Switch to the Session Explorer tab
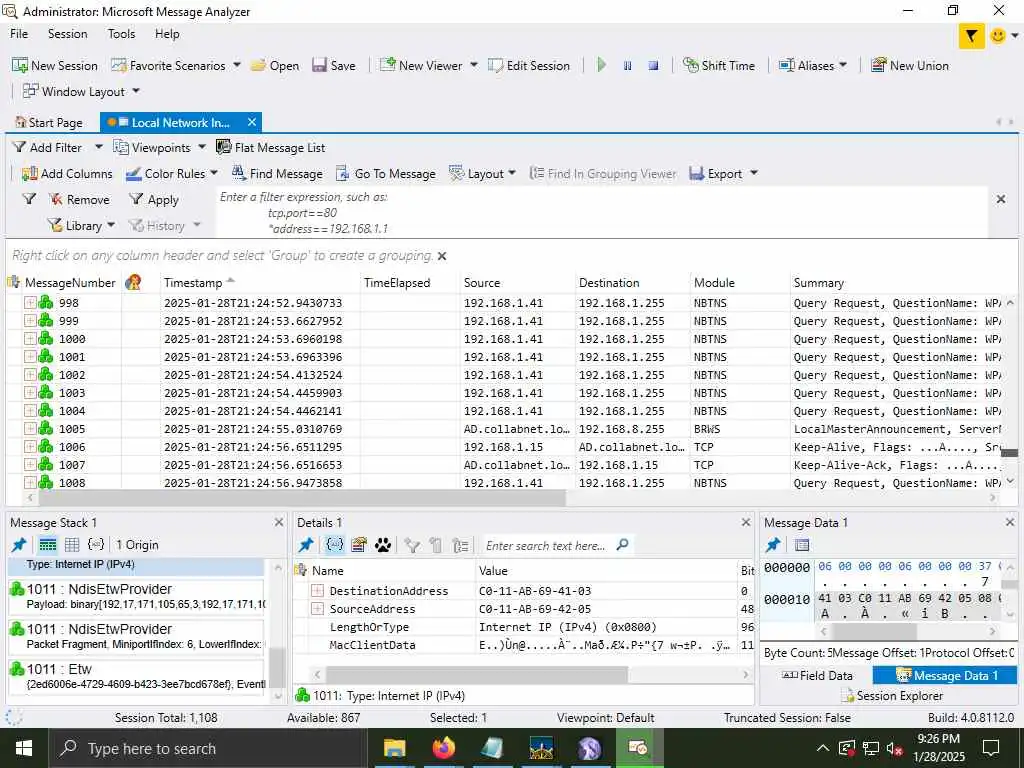This screenshot has width=1024, height=768. pos(891,696)
